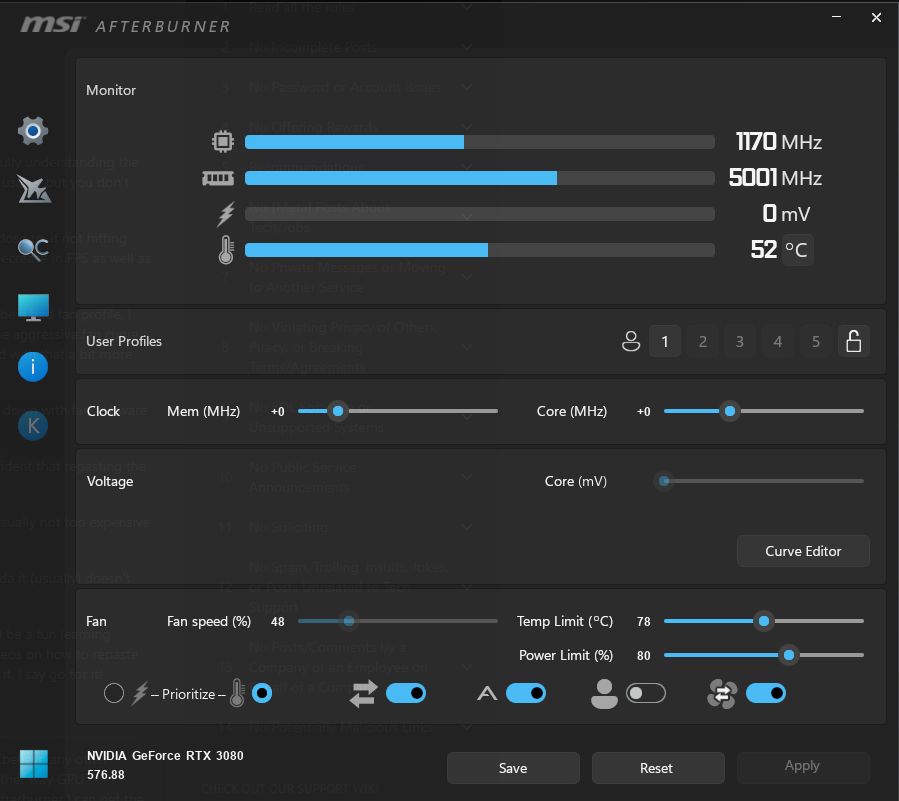This screenshot has width=899, height=801.
Task: Click the K Kombustor sidebar icon
Action: (x=33, y=426)
